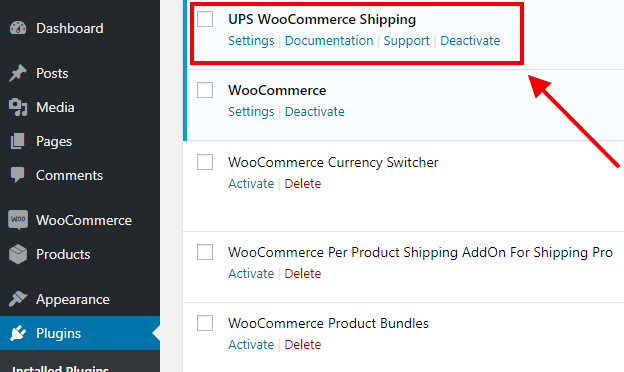This screenshot has width=624, height=372.
Task: Click the Pages icon in sidebar
Action: [18, 141]
